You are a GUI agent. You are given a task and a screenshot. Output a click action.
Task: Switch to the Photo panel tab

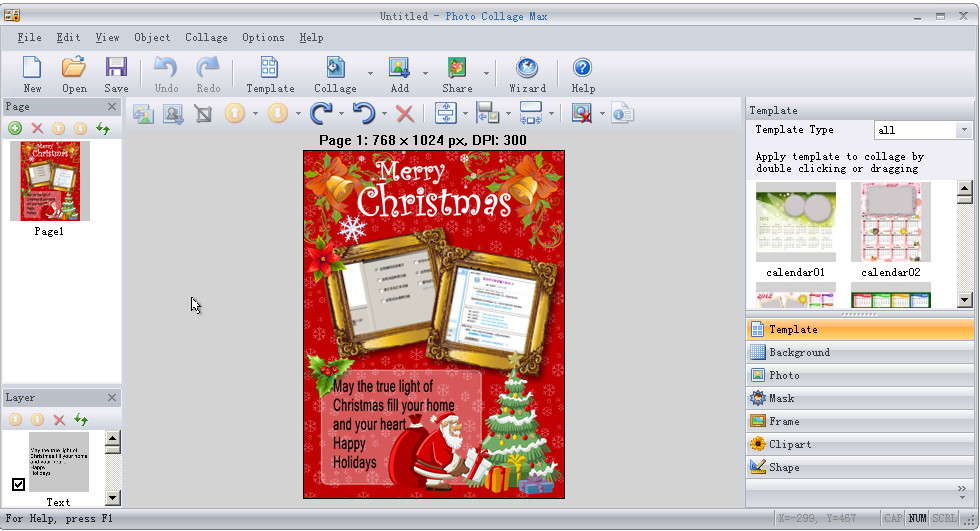(860, 375)
